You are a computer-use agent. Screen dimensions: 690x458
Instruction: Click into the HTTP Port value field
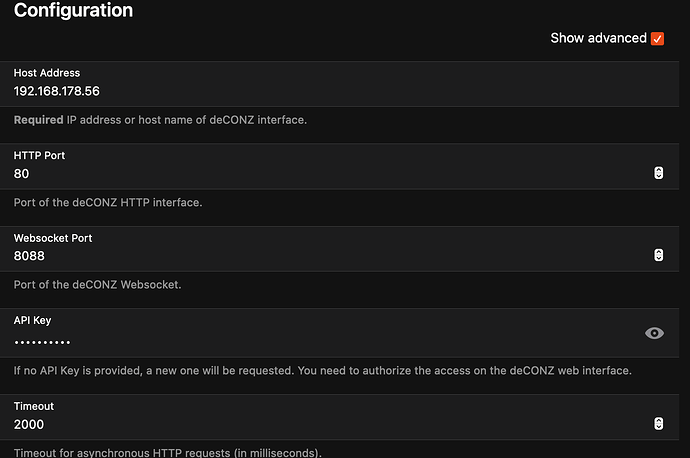[300, 173]
